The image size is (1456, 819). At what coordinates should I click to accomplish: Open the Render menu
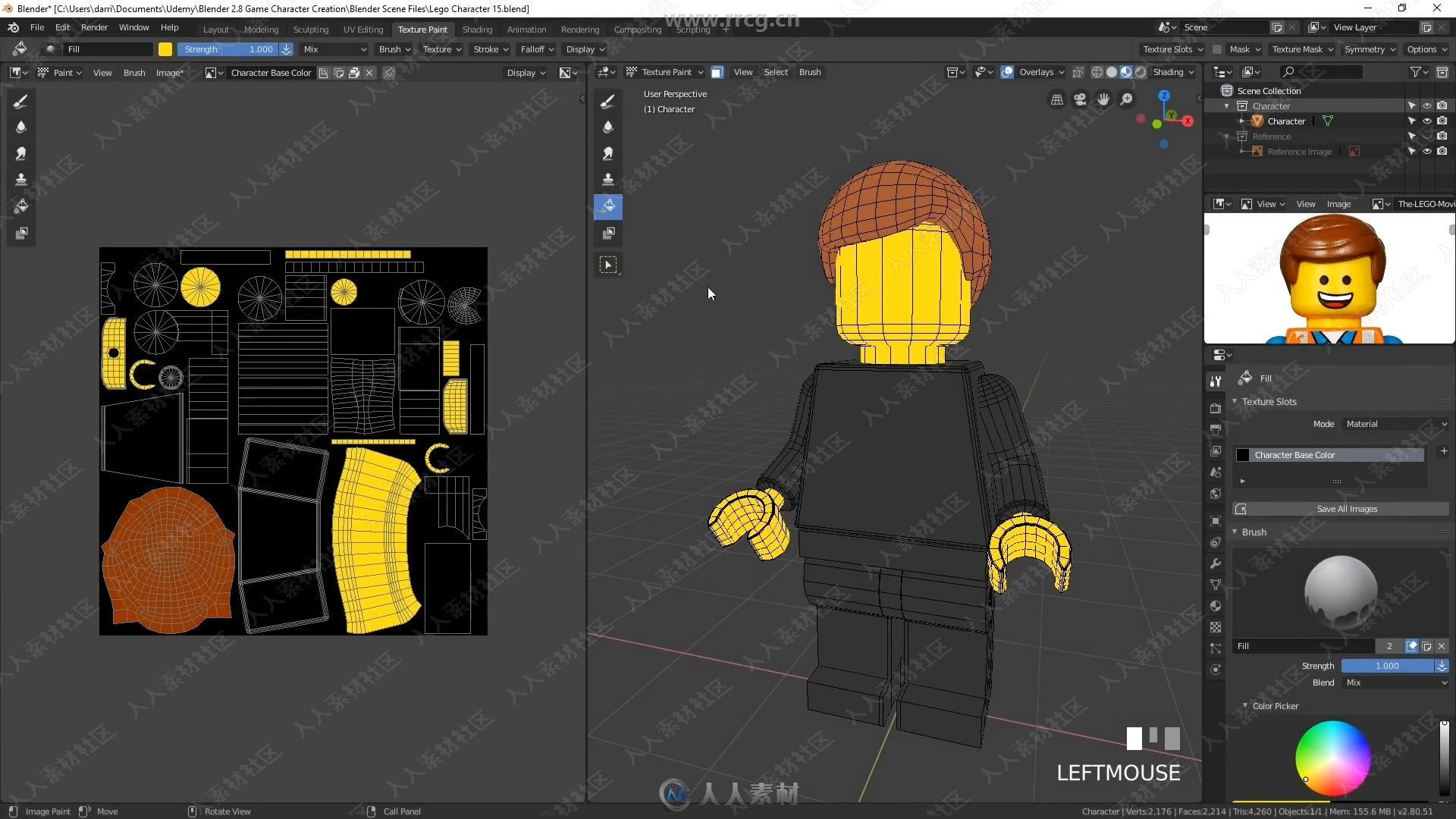tap(94, 27)
